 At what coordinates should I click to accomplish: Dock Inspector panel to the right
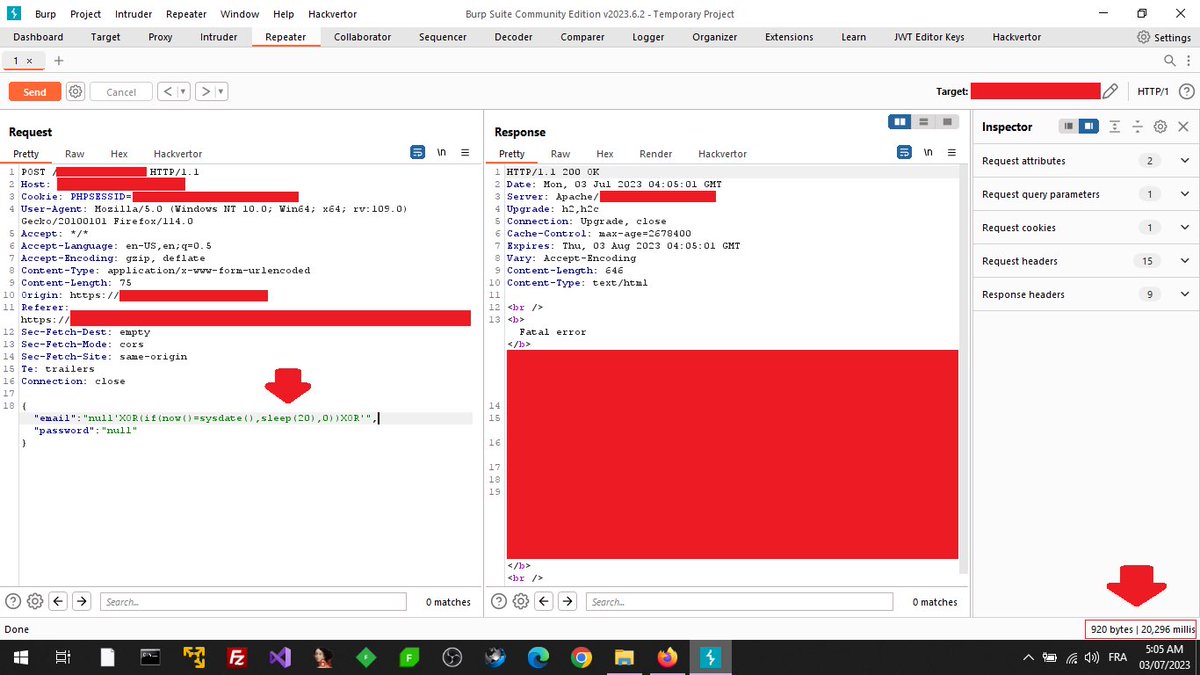coord(1088,127)
